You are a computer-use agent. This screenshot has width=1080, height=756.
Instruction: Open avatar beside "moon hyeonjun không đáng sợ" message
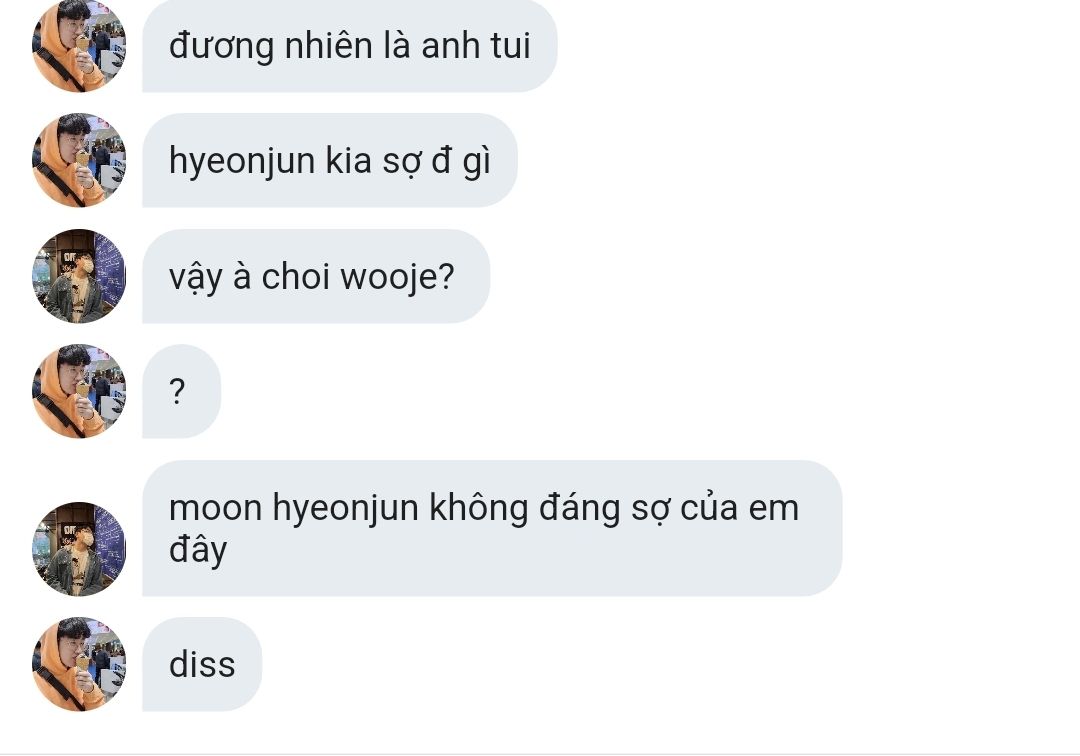[79, 549]
